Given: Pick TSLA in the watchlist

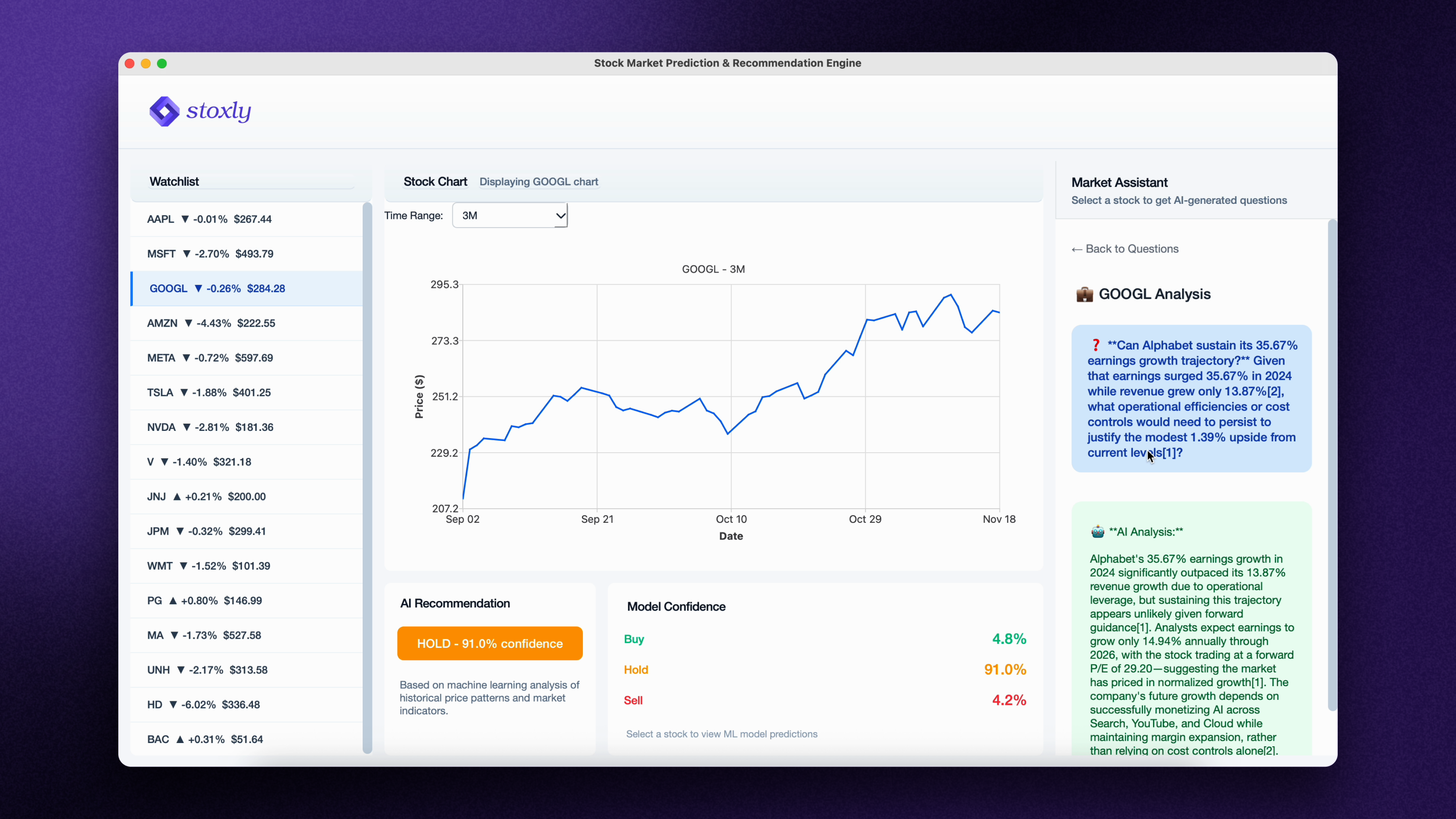Looking at the screenshot, I should tap(247, 392).
